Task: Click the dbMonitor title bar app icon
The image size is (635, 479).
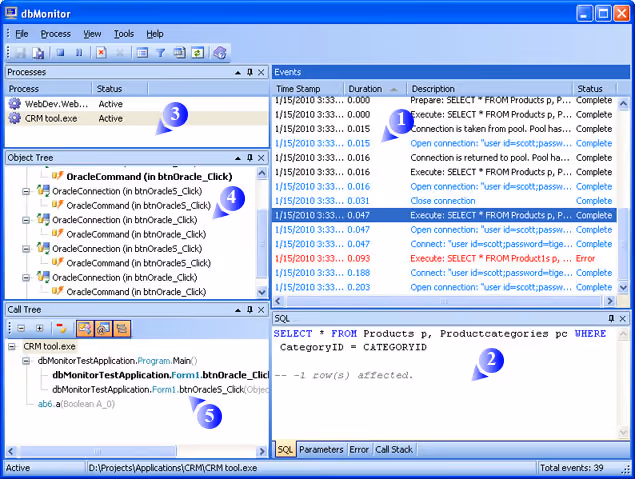Action: [11, 13]
